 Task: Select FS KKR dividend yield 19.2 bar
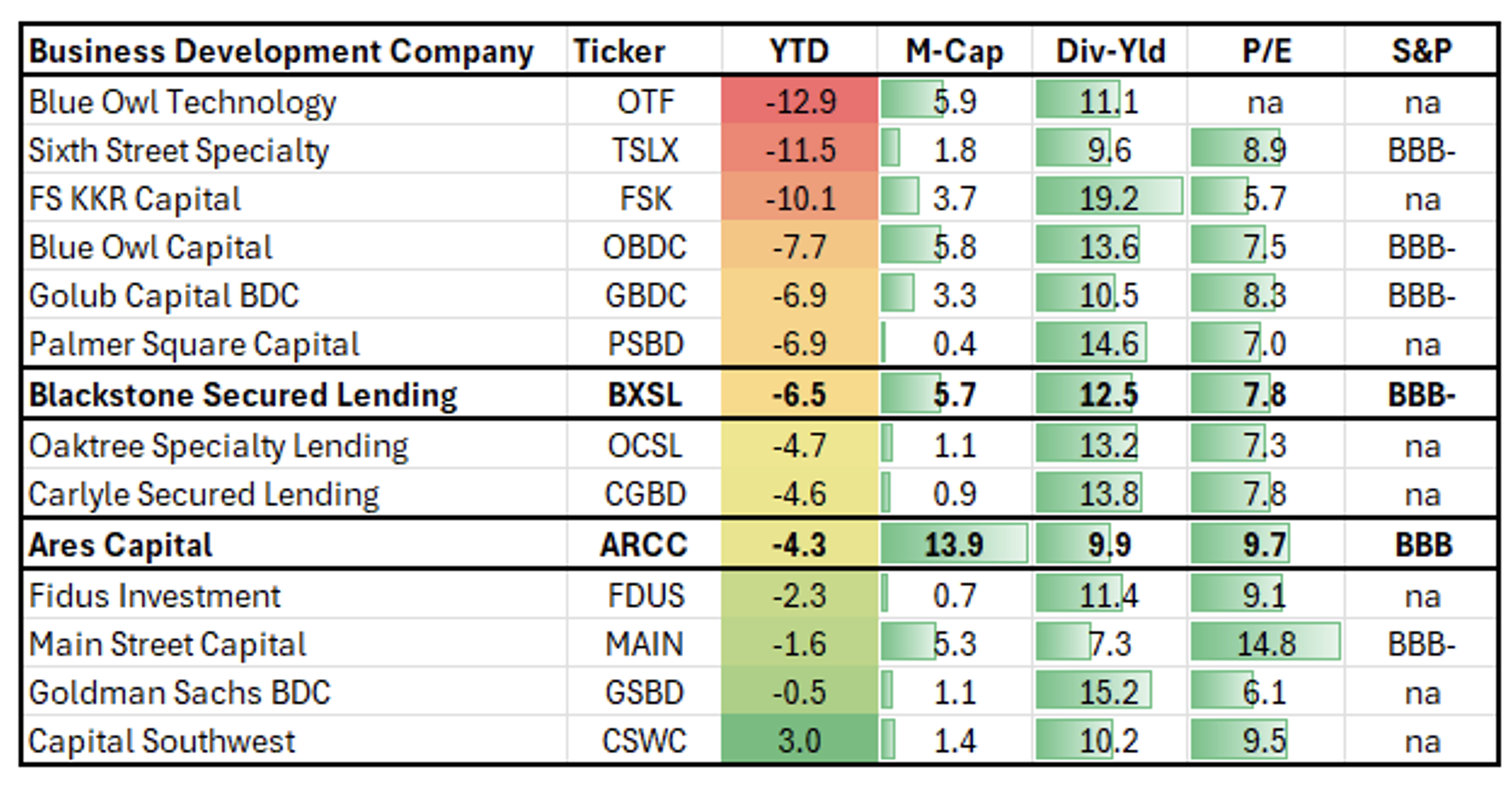click(1109, 198)
